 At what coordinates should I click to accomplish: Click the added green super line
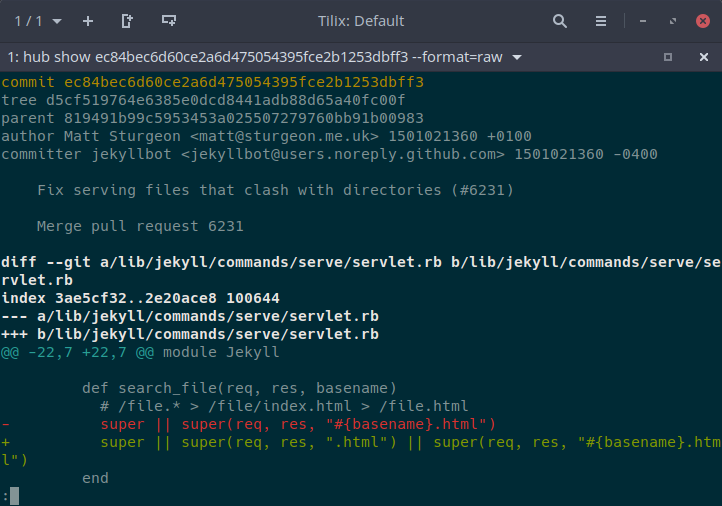(x=361, y=451)
